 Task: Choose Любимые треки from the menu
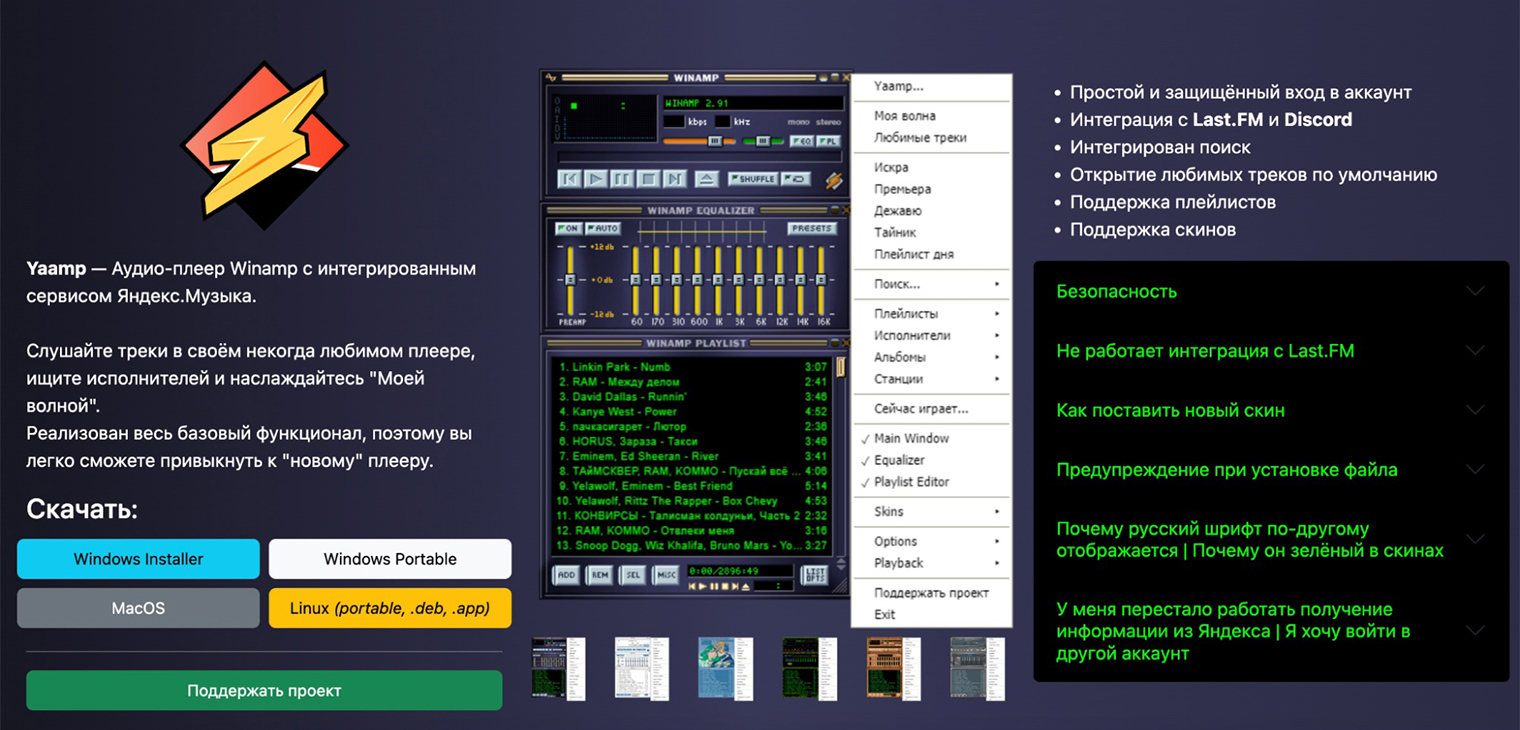coord(931,138)
